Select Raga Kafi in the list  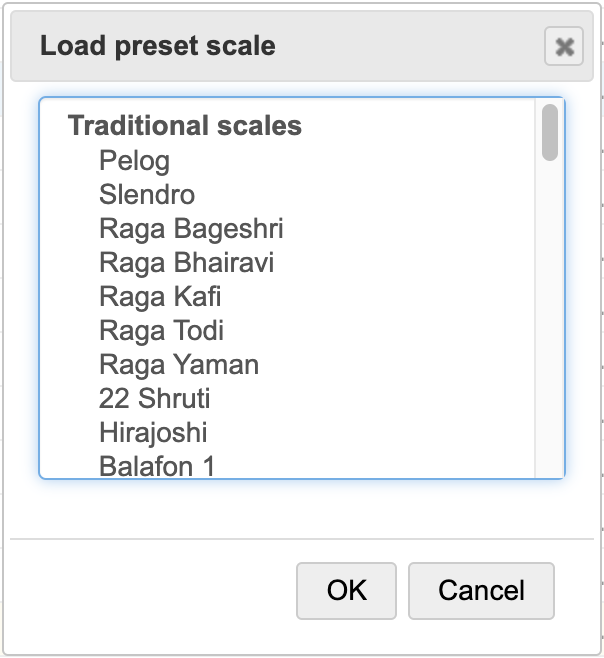point(160,297)
